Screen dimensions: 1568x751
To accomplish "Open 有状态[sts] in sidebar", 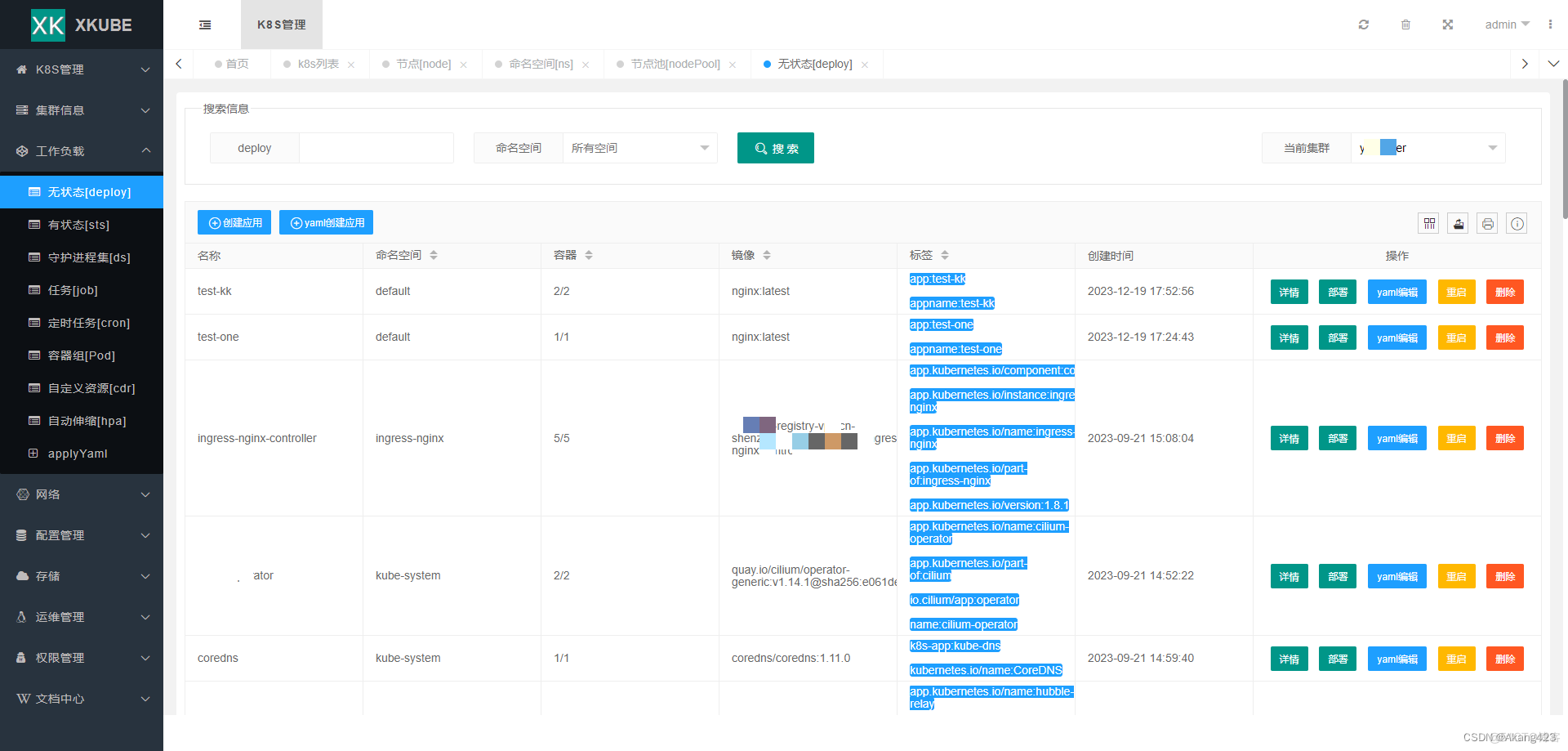I will point(82,225).
